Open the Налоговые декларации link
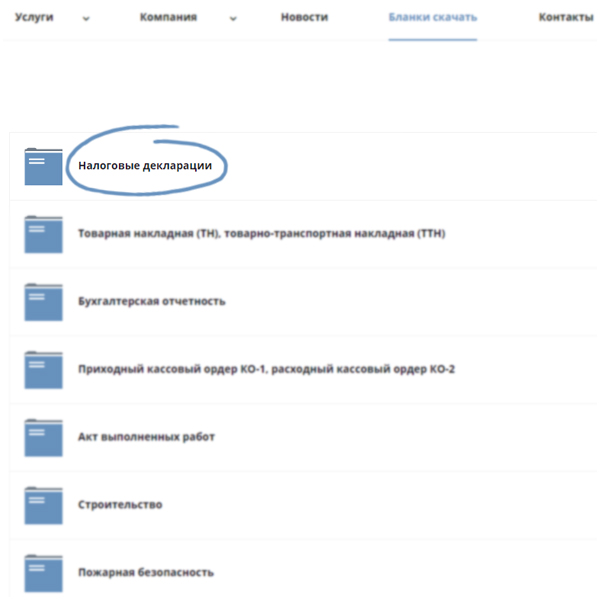 [145, 166]
